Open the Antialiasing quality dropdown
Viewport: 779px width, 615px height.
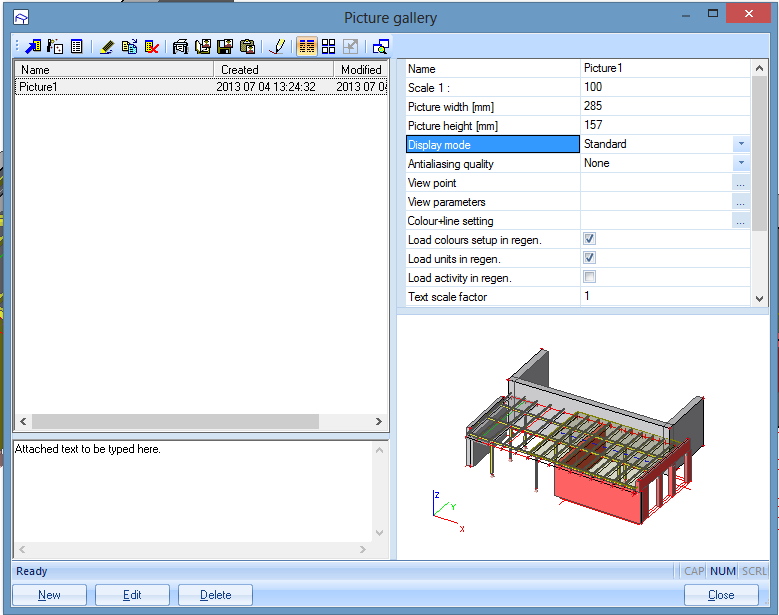741,163
